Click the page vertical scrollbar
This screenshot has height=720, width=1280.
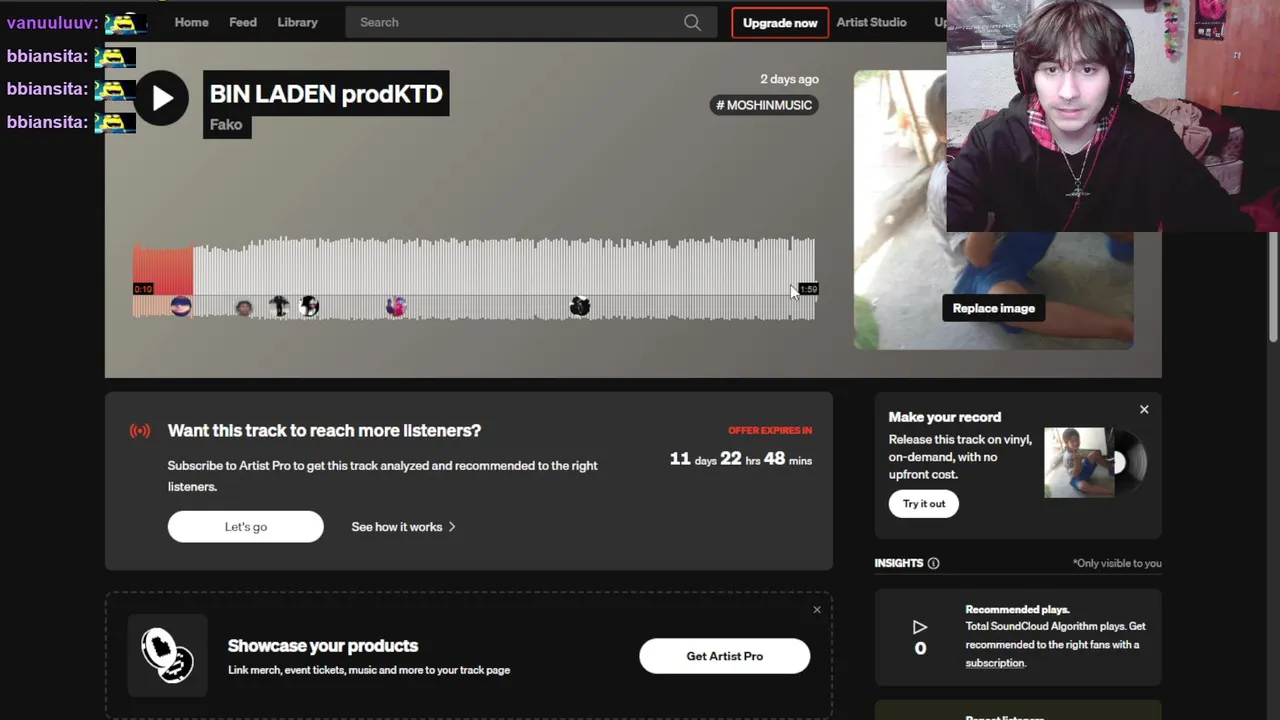1273,288
